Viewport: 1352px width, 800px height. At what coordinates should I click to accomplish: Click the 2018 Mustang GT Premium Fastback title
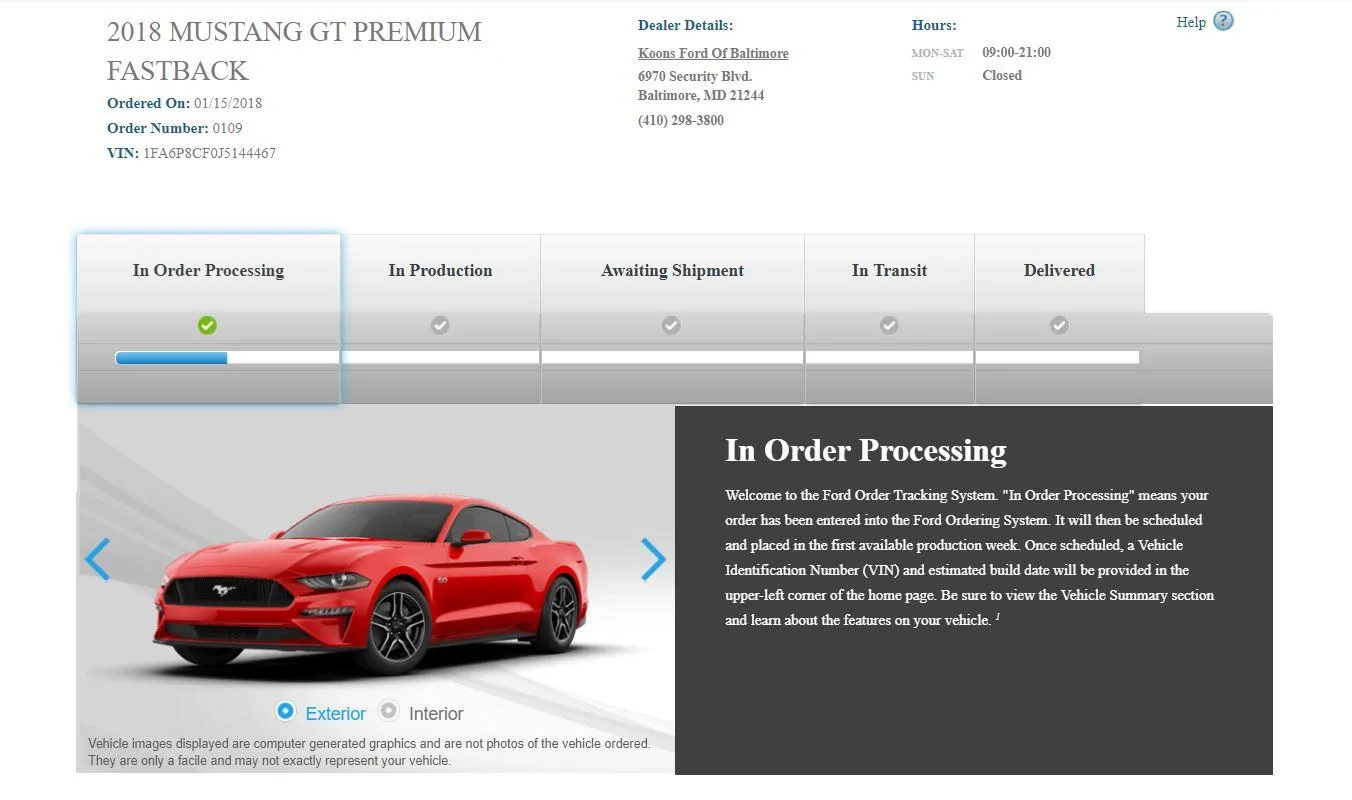pos(294,51)
